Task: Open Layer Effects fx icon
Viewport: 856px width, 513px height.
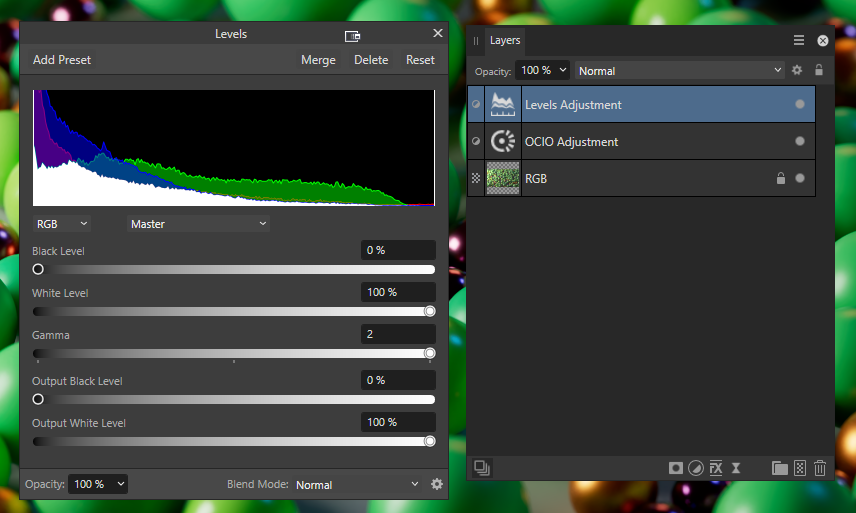Action: point(716,468)
